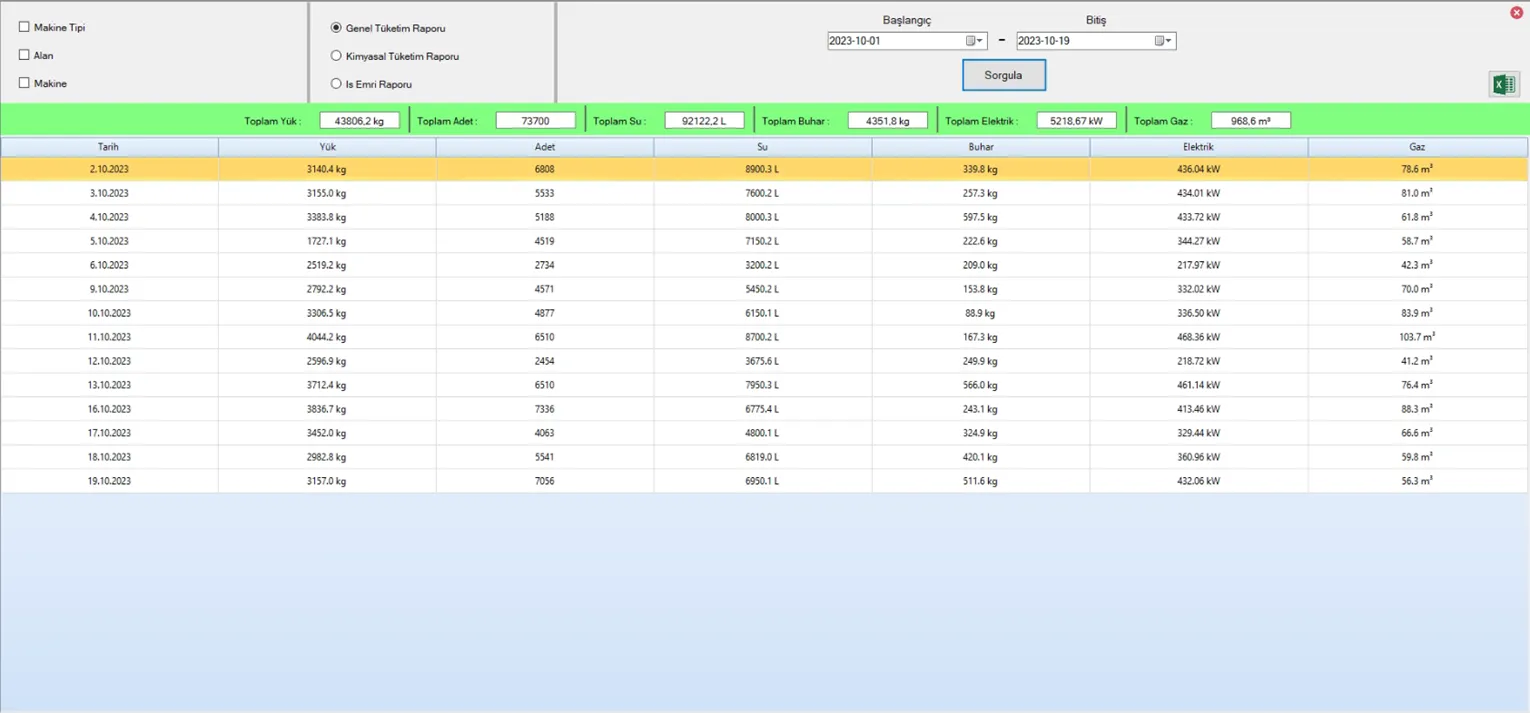Screen dimensions: 1530x713
Task: Sort table by Tarih column header
Action: 109,147
